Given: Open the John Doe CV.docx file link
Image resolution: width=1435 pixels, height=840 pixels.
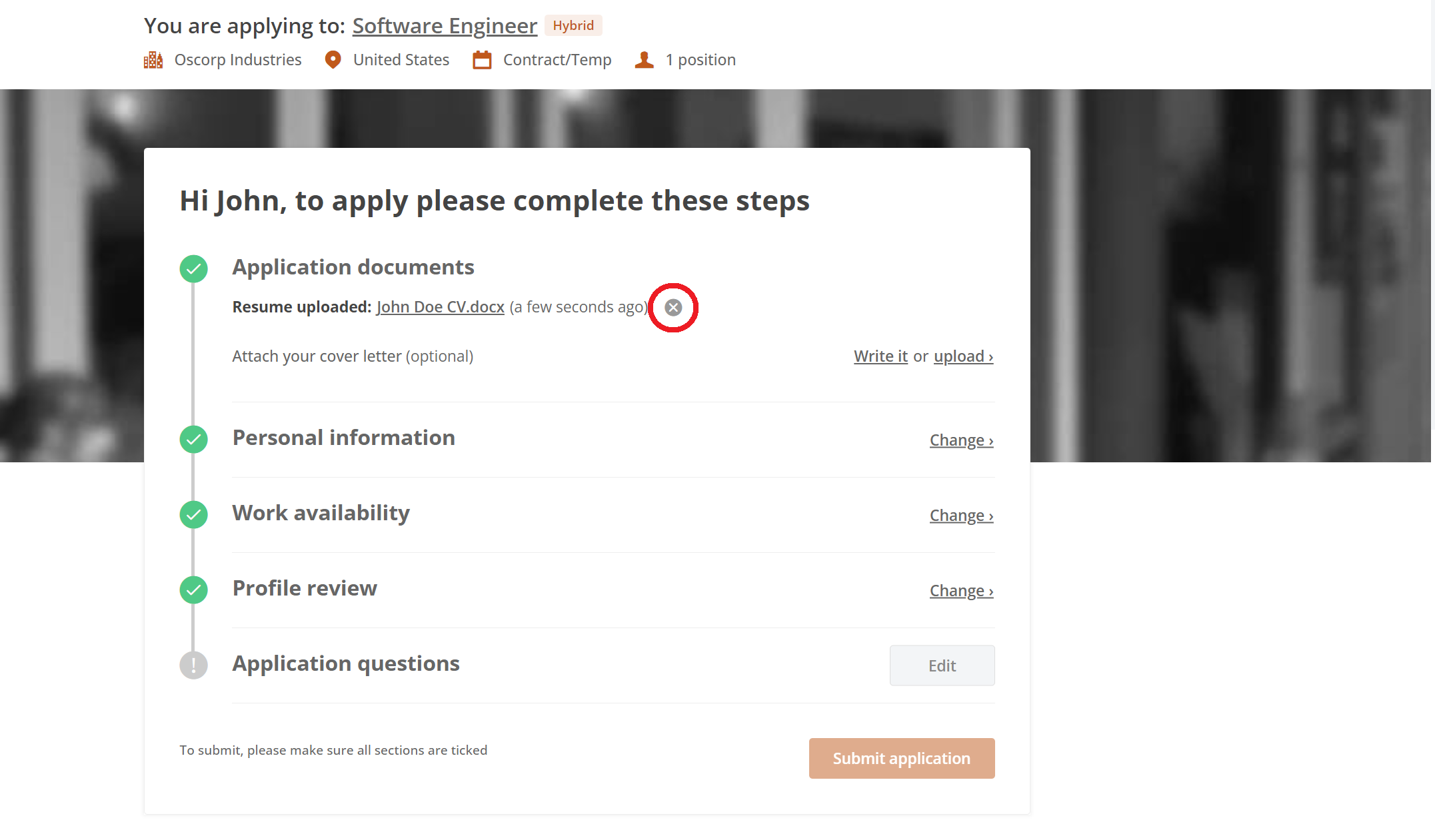Looking at the screenshot, I should tap(440, 306).
